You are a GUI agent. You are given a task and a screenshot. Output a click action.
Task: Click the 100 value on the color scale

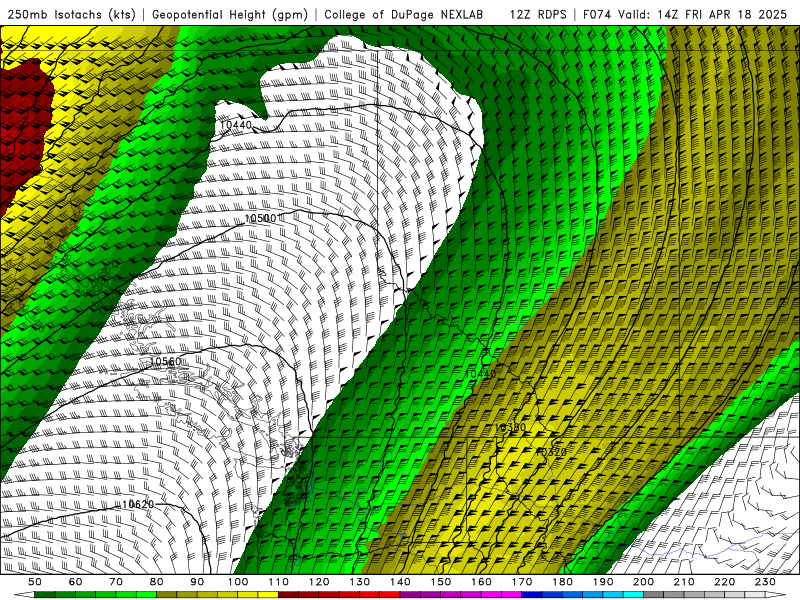[238, 582]
